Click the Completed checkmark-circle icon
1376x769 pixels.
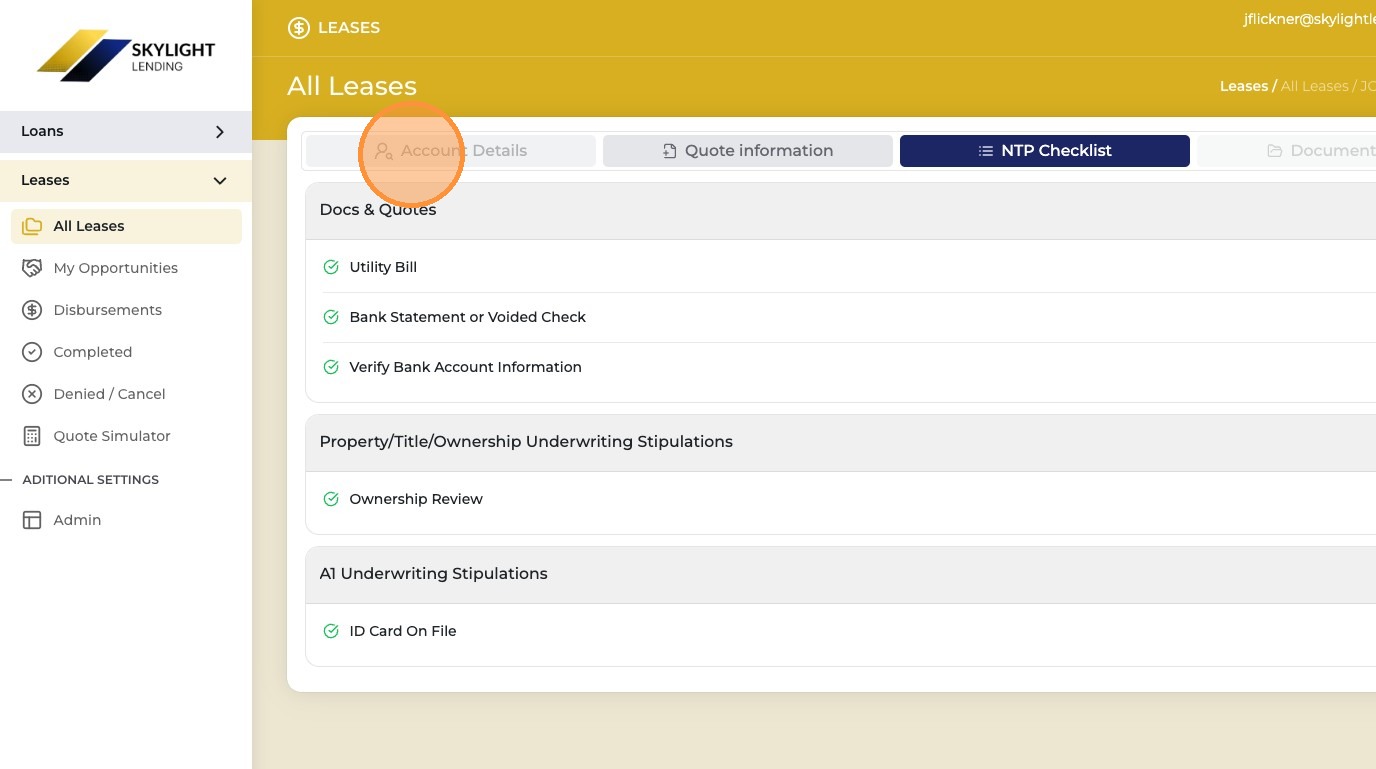pyautogui.click(x=32, y=352)
